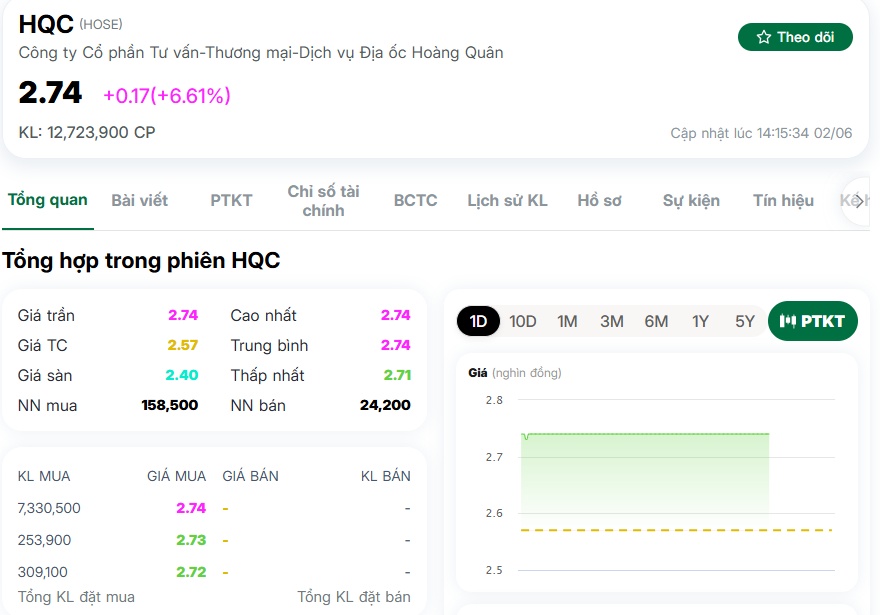
Task: Select the 5Y chart range
Action: (745, 322)
